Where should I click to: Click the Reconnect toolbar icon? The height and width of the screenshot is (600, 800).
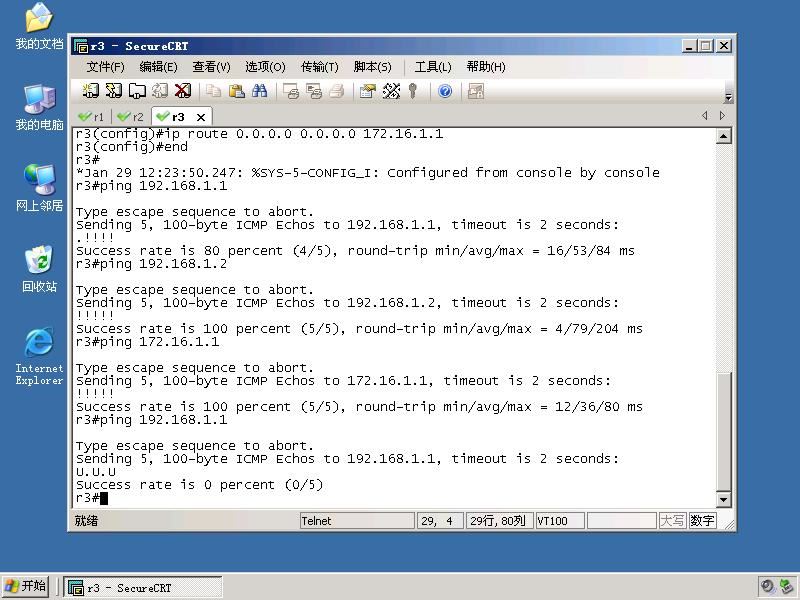160,91
